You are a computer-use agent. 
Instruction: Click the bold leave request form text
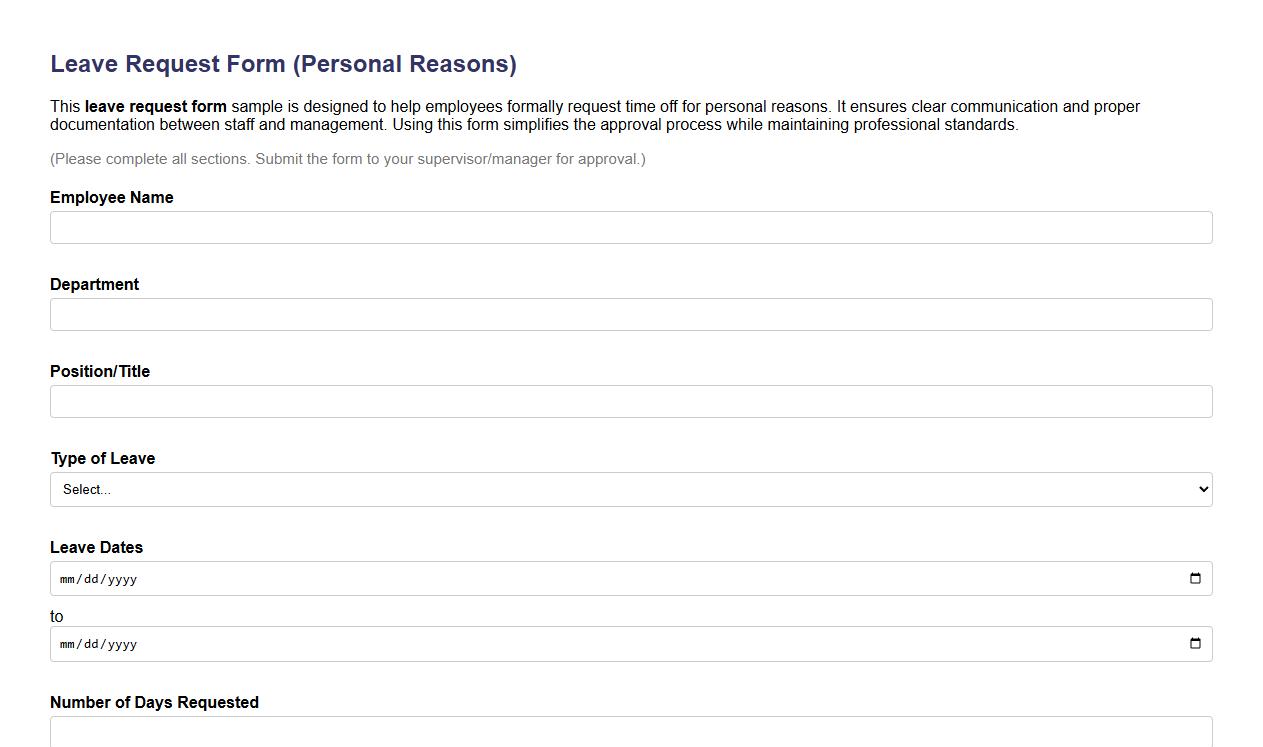(154, 106)
